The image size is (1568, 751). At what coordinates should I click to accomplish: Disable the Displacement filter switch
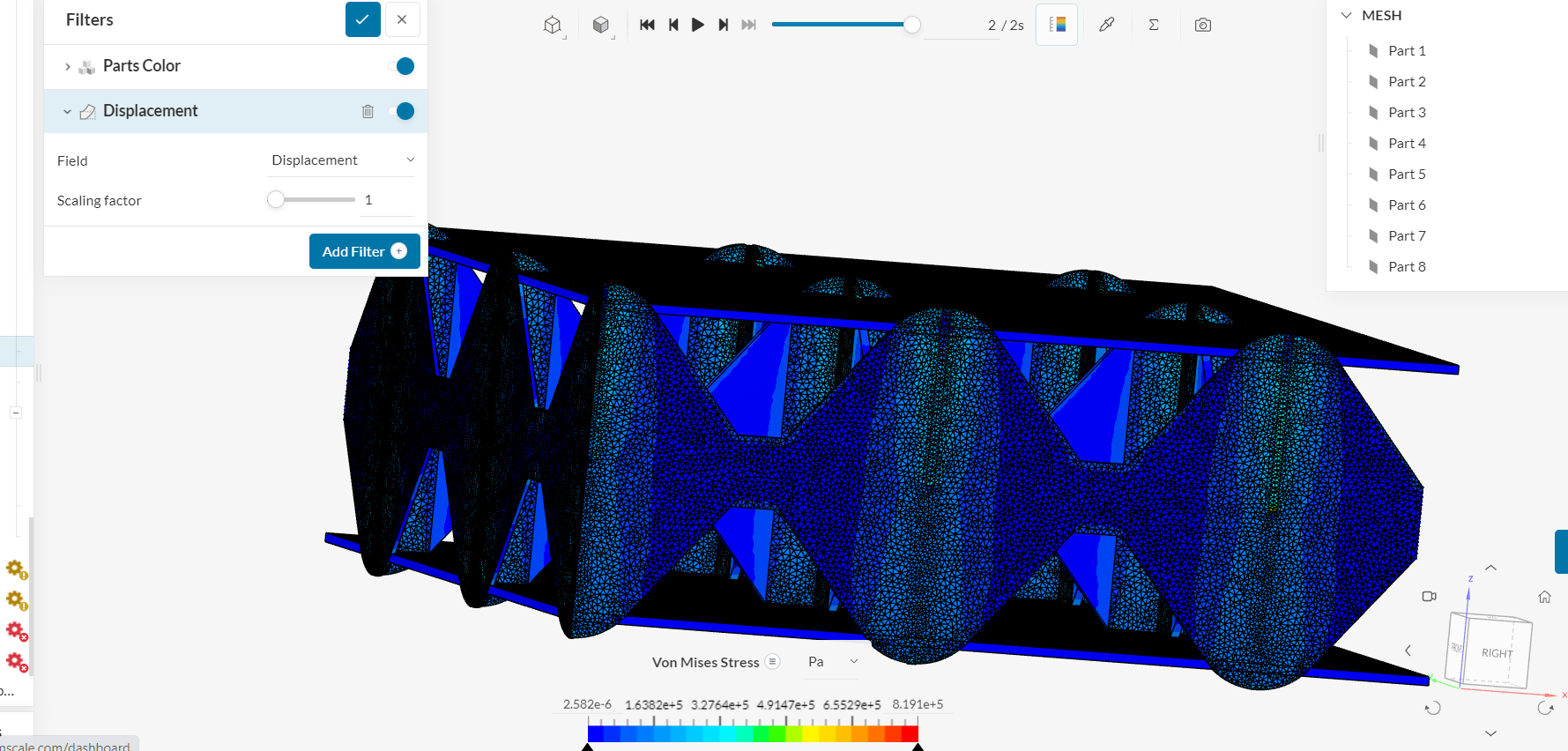[x=402, y=111]
